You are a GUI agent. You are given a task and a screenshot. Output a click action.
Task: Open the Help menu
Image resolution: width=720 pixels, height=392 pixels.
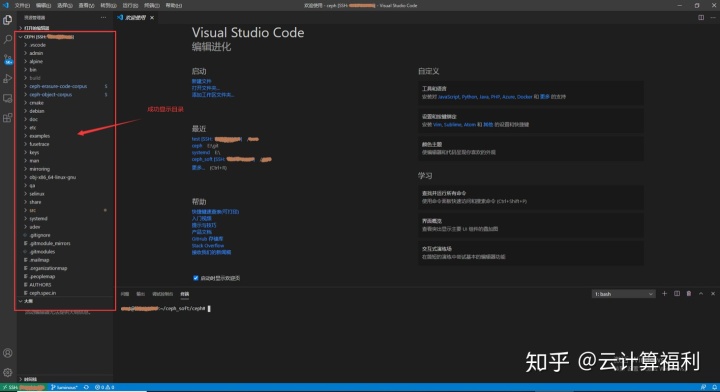(174, 6)
